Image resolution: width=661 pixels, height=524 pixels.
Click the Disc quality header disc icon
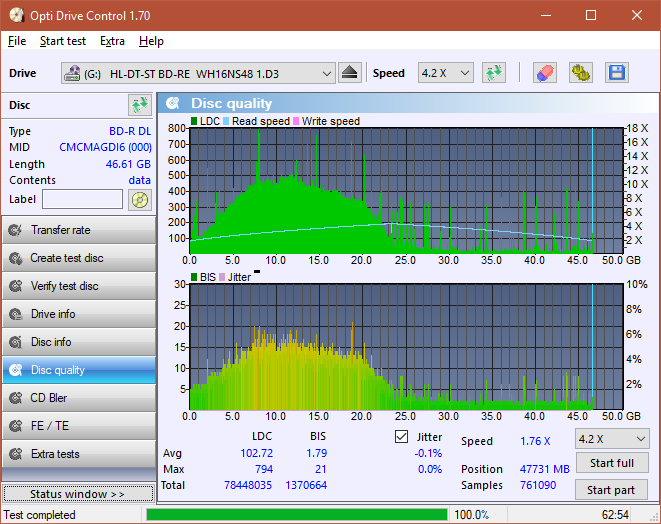[x=173, y=103]
